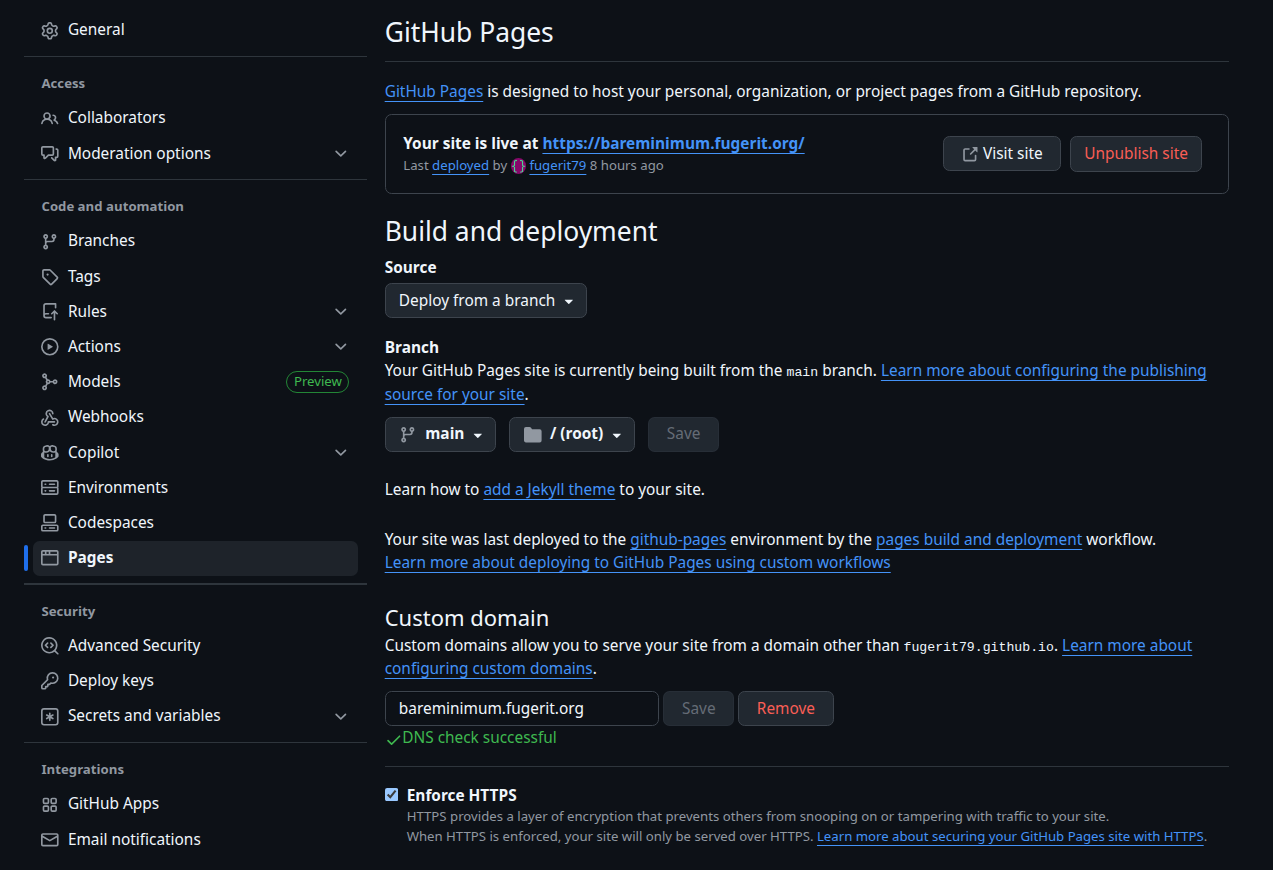The height and width of the screenshot is (870, 1273).
Task: Open the Deploy from a branch dropdown
Action: (485, 300)
